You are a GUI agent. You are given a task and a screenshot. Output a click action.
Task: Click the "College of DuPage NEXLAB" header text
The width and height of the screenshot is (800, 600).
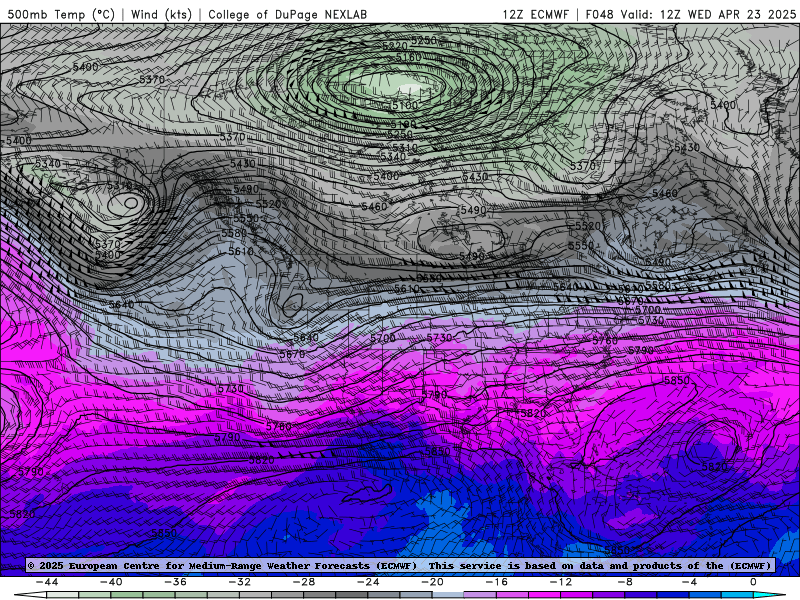point(287,14)
